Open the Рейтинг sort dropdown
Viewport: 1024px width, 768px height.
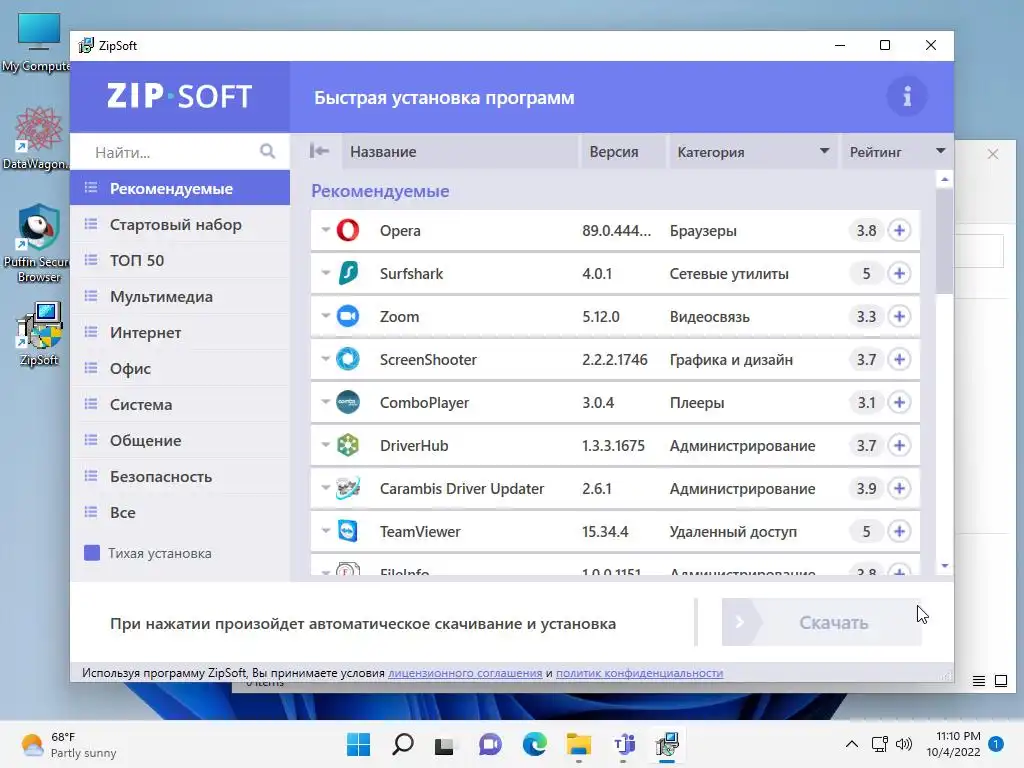point(940,152)
